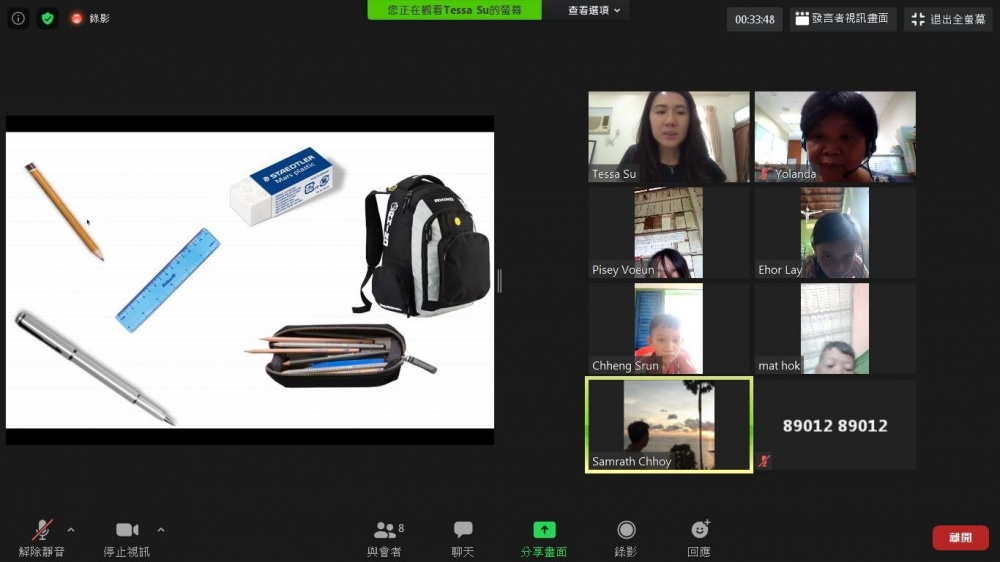This screenshot has height=562, width=1000.
Task: Select Ehor Lay video tile
Action: 835,232
